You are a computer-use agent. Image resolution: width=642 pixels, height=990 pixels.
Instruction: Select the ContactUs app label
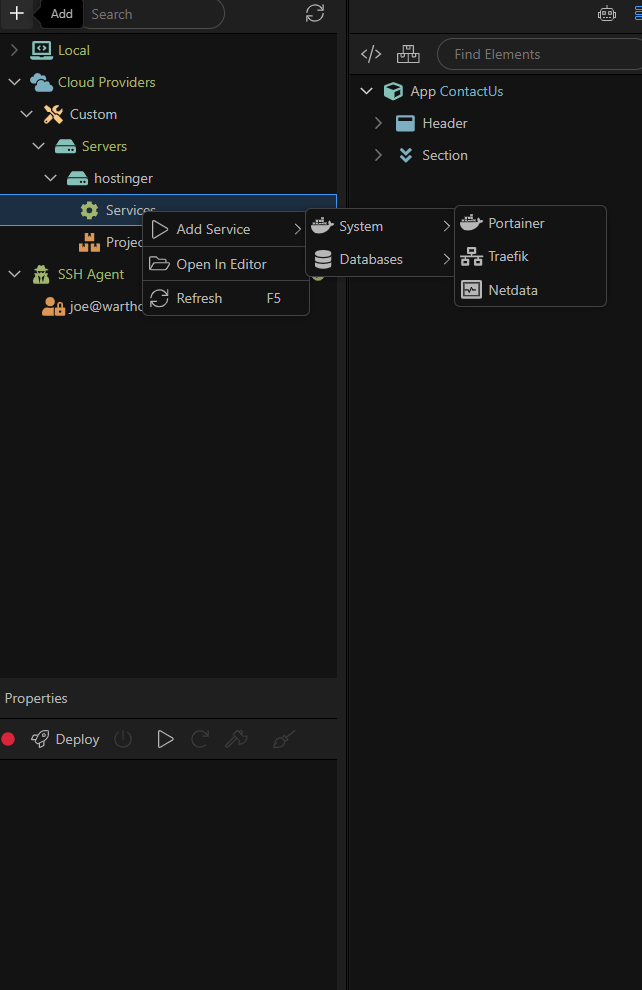(471, 92)
